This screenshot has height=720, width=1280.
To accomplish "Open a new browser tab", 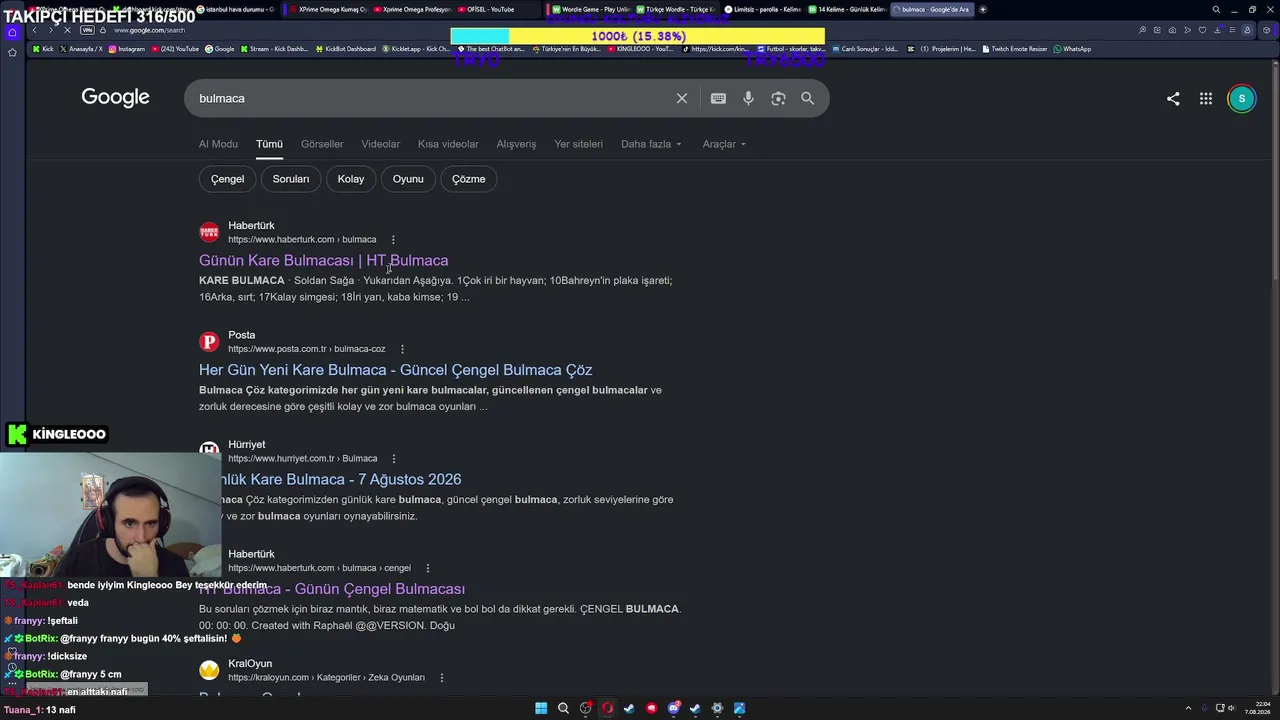I will point(983,9).
